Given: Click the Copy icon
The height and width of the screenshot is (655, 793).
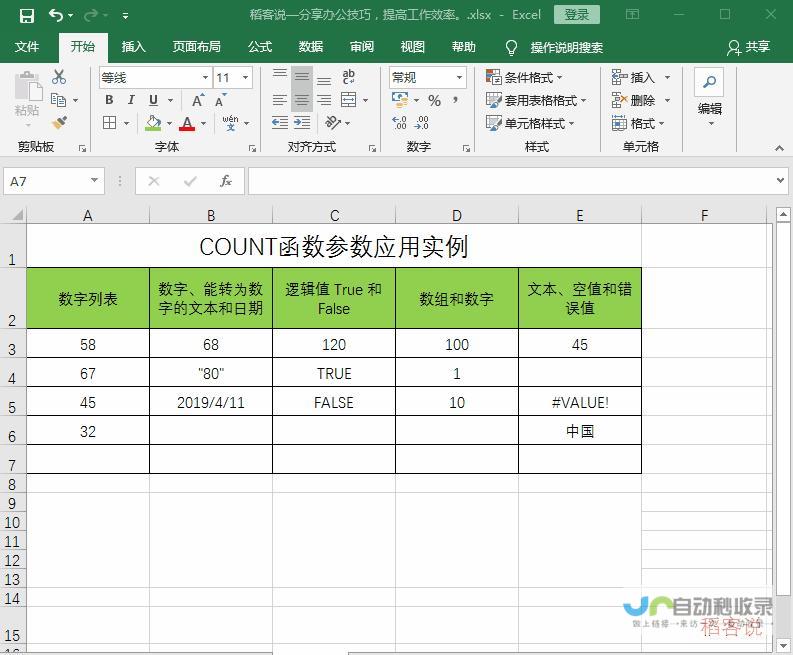Looking at the screenshot, I should (x=59, y=100).
